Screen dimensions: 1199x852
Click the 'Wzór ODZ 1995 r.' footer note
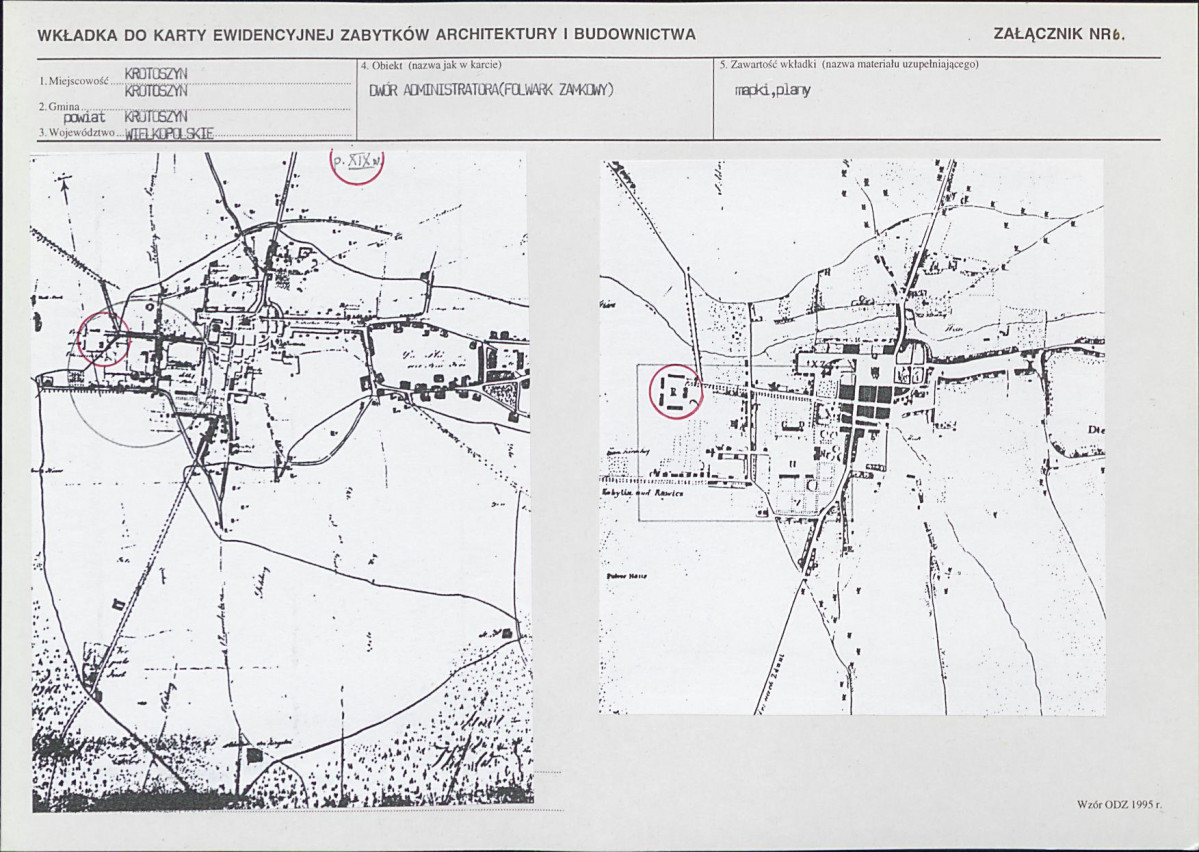[x=1119, y=805]
